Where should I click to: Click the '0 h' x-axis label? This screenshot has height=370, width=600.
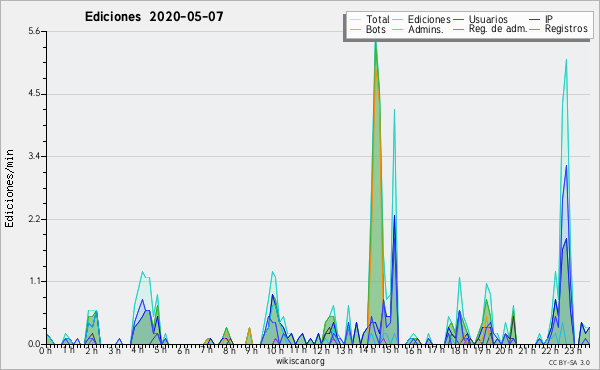[x=45, y=351]
